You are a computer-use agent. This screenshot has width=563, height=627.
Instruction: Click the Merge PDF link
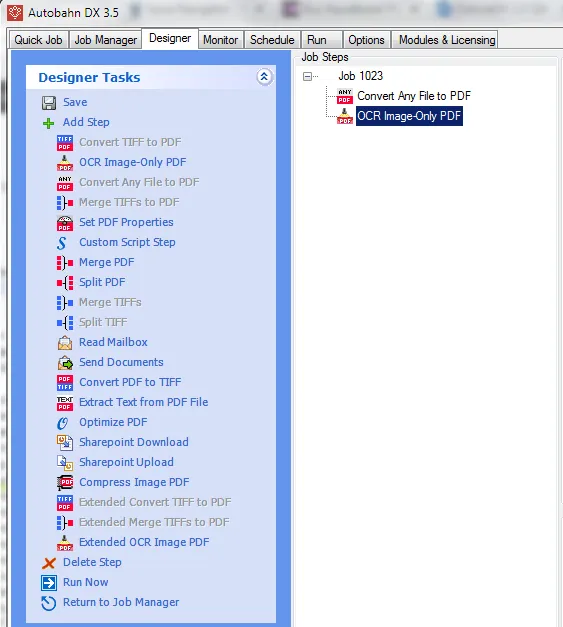107,262
